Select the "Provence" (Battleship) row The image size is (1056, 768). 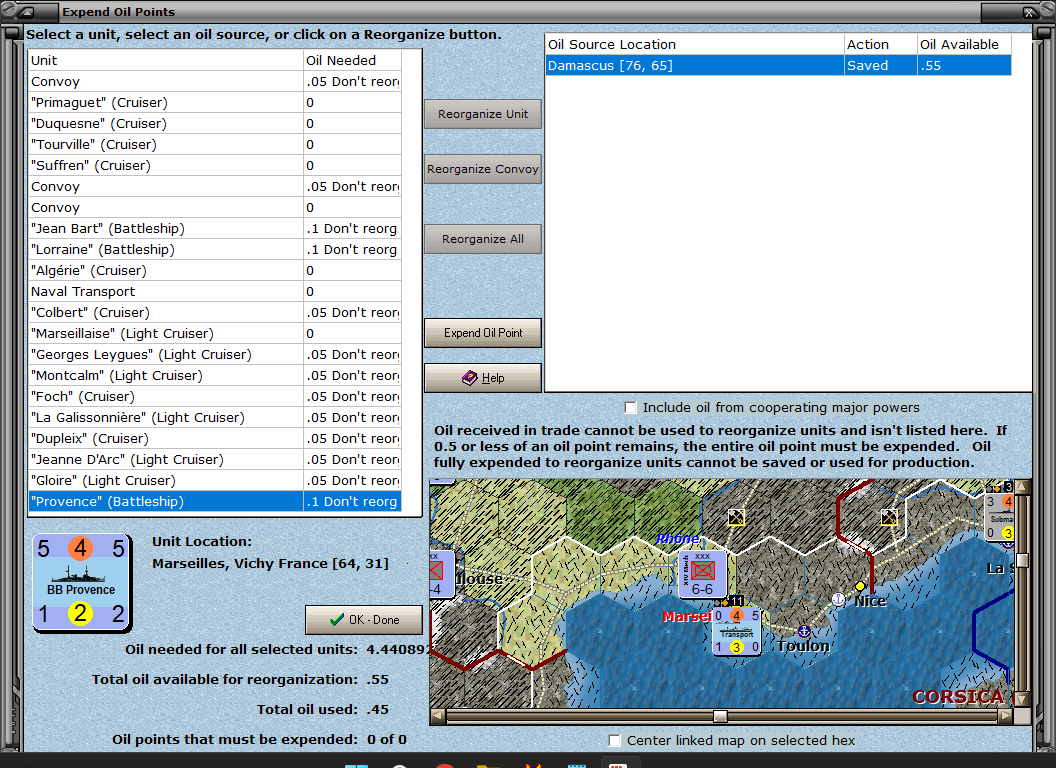(x=215, y=501)
